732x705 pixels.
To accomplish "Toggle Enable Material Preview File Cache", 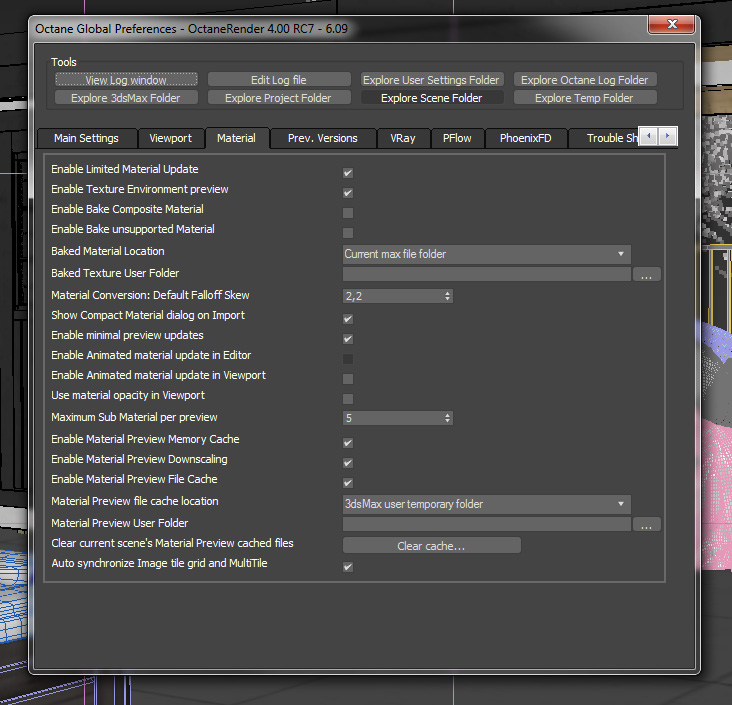I will pyautogui.click(x=348, y=483).
